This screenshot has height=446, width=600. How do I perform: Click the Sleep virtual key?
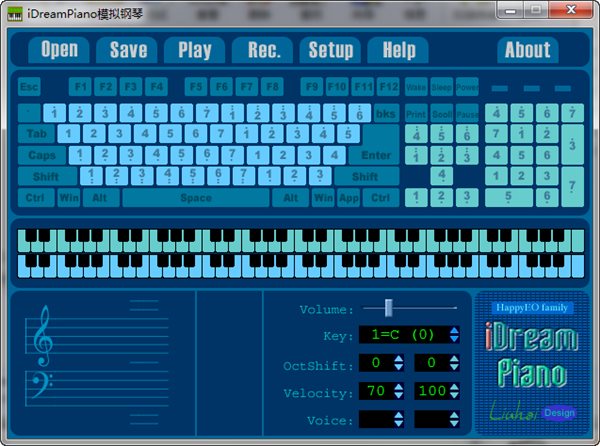(x=442, y=87)
